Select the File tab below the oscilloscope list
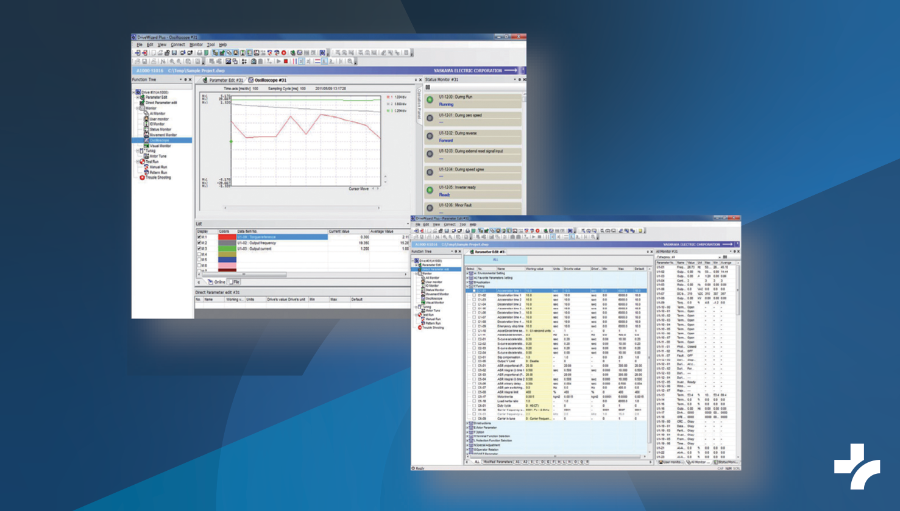 tap(235, 282)
